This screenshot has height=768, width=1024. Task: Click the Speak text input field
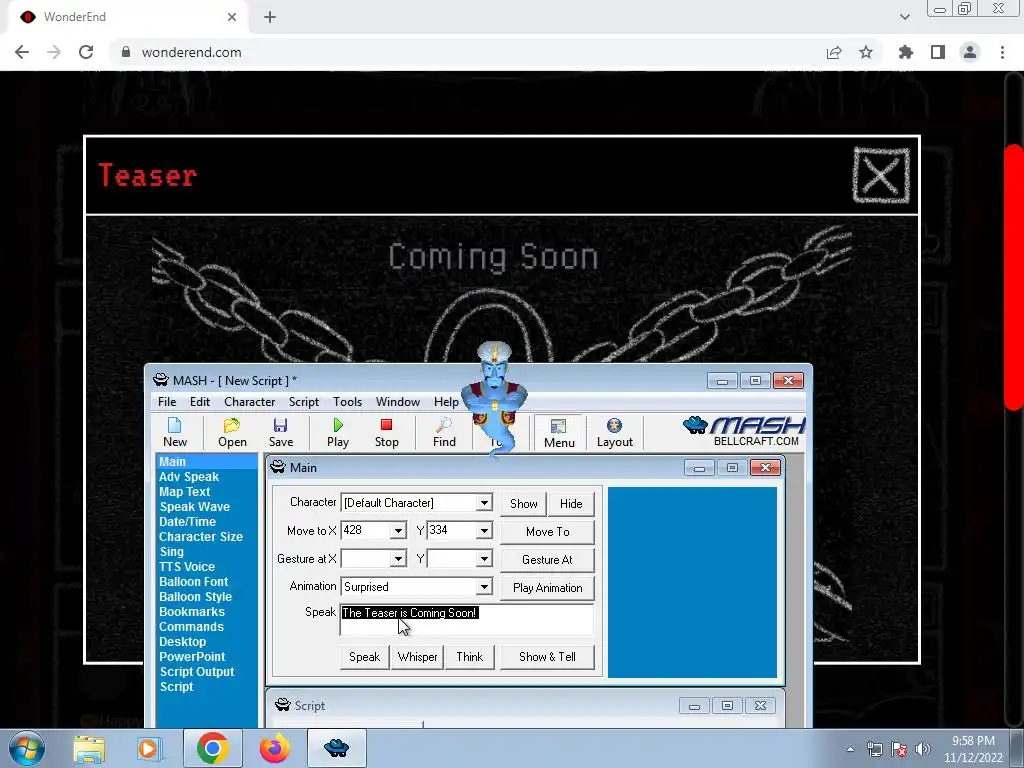(466, 620)
